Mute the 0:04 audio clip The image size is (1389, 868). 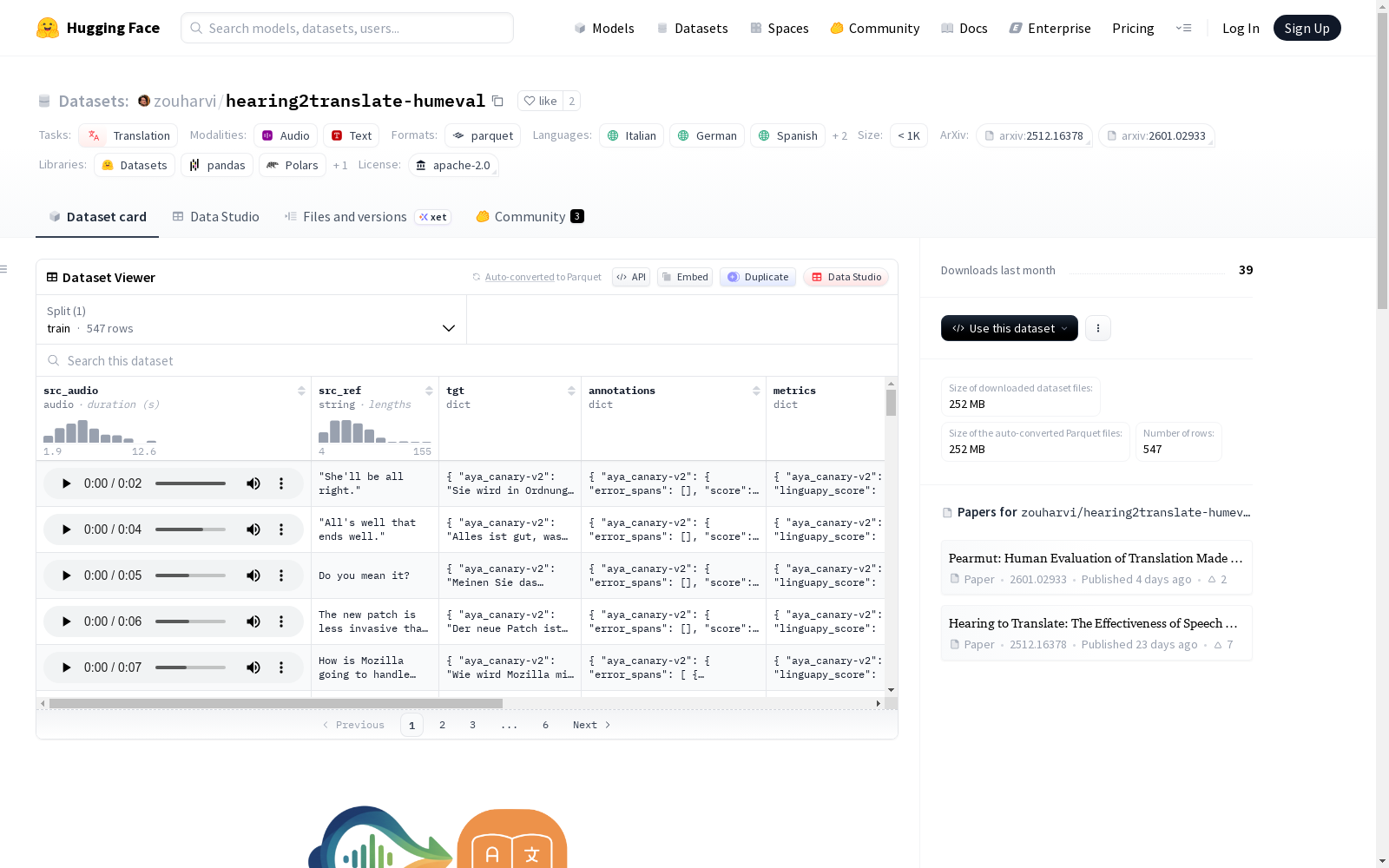[x=253, y=529]
